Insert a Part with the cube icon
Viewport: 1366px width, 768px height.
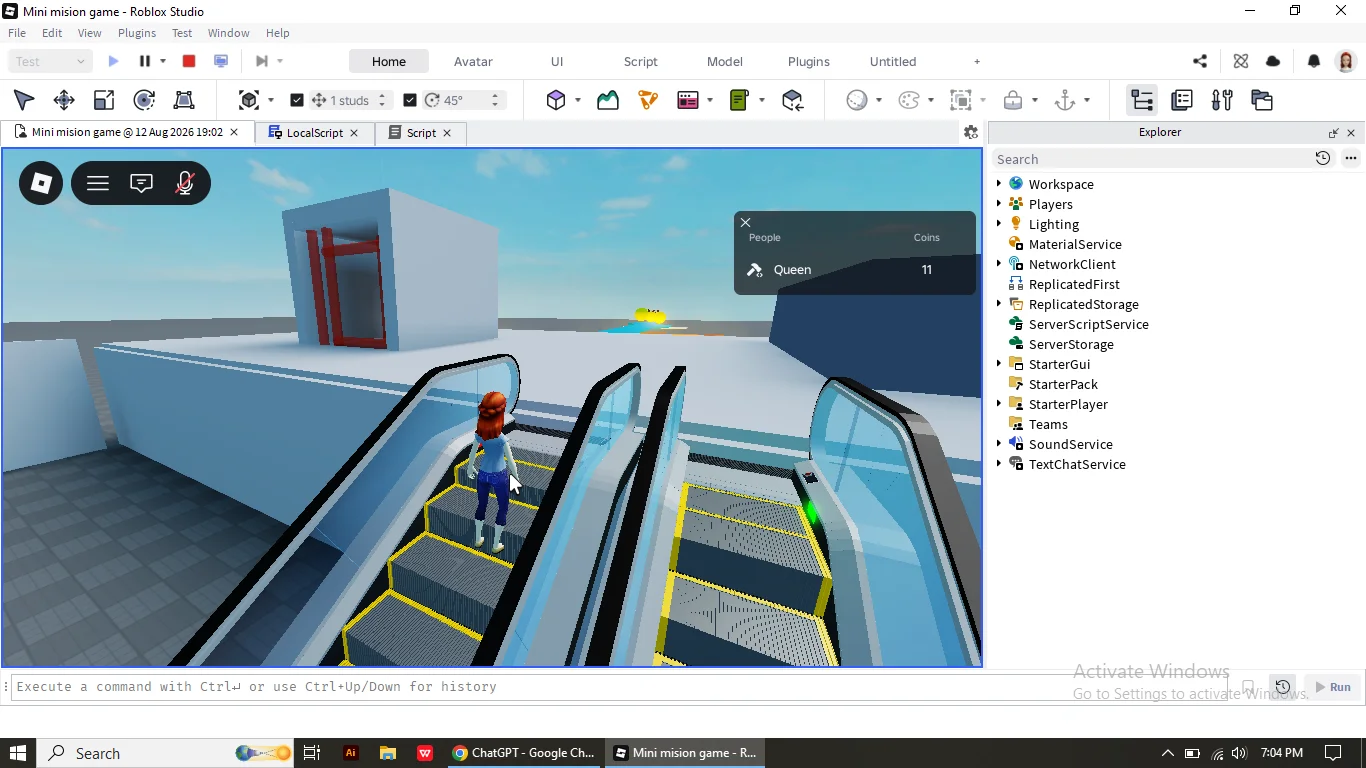pyautogui.click(x=556, y=100)
